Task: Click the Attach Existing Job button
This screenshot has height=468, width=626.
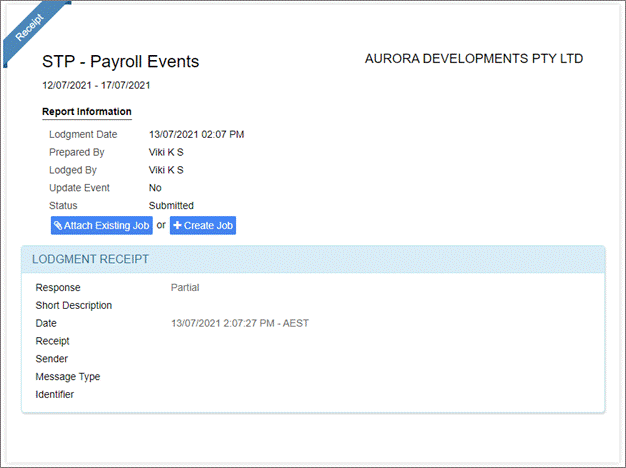Action: [x=101, y=226]
